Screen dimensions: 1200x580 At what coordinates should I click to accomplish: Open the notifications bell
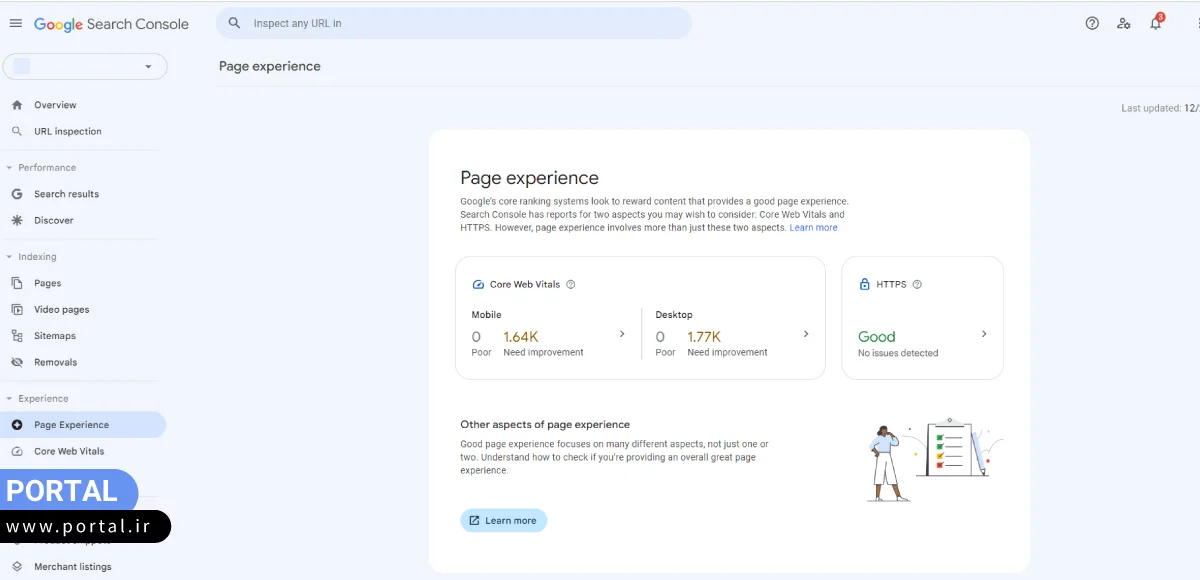click(1156, 24)
